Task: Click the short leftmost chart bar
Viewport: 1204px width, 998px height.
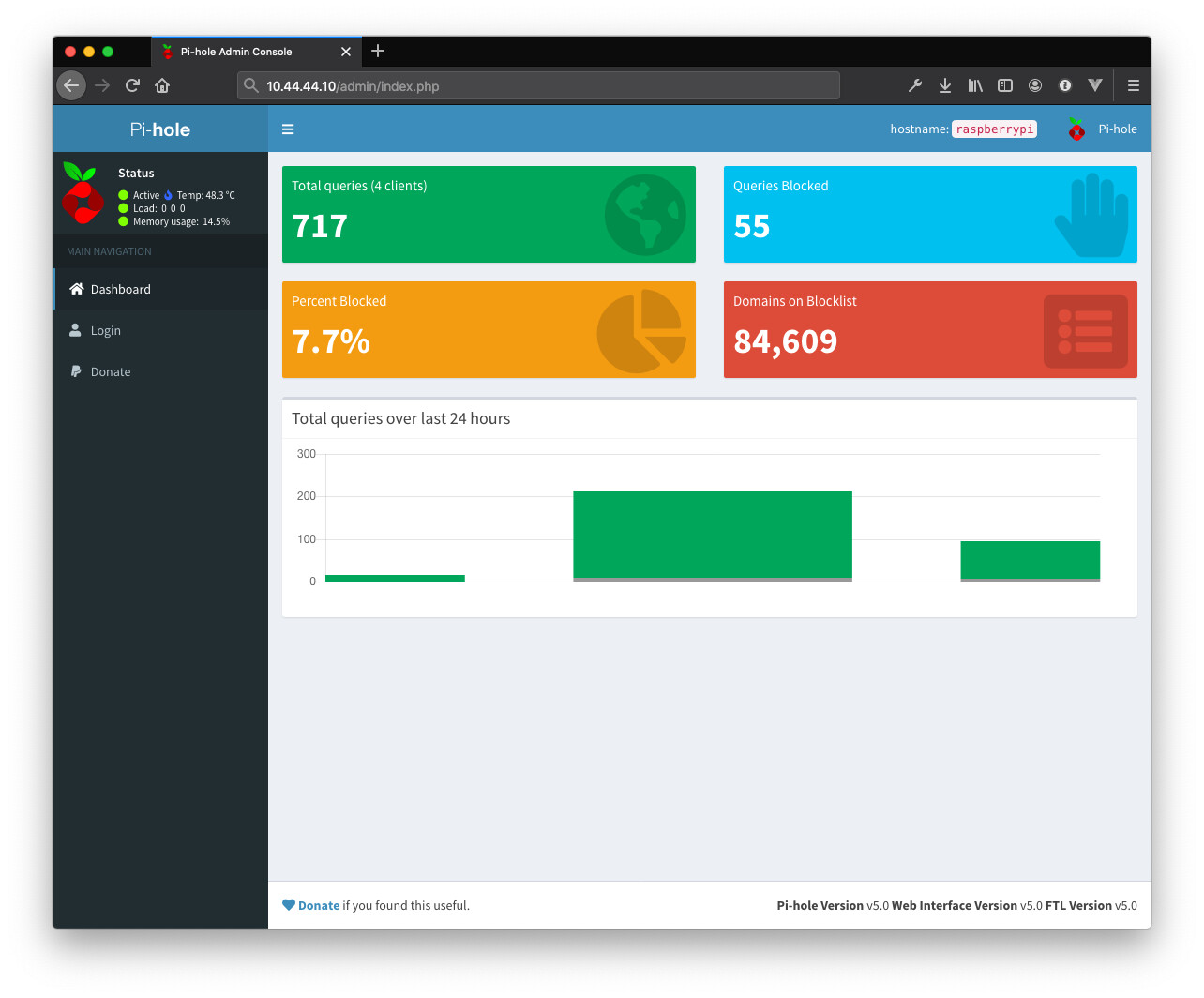Action: 395,578
